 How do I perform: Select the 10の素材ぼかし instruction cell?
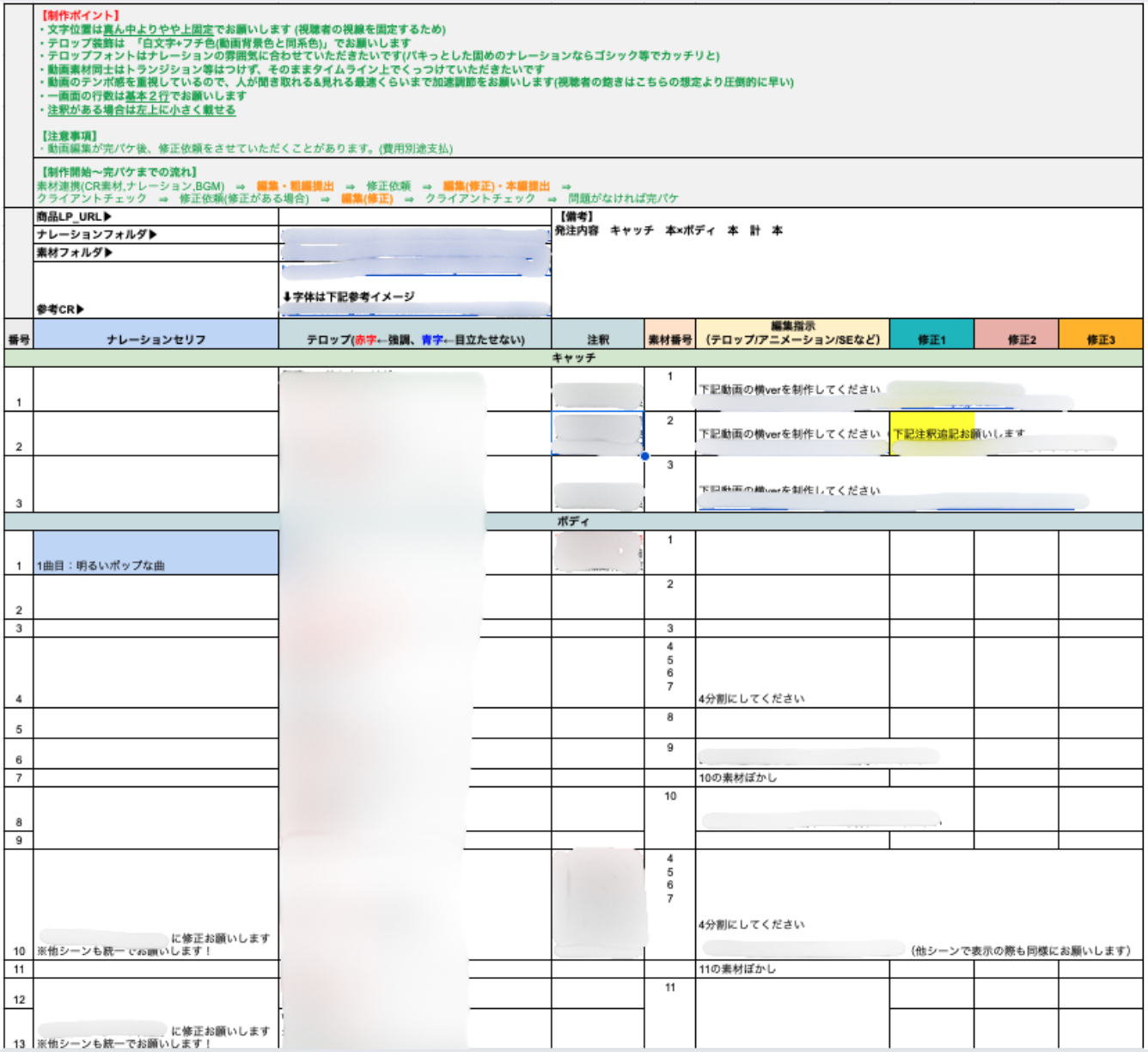[x=791, y=778]
